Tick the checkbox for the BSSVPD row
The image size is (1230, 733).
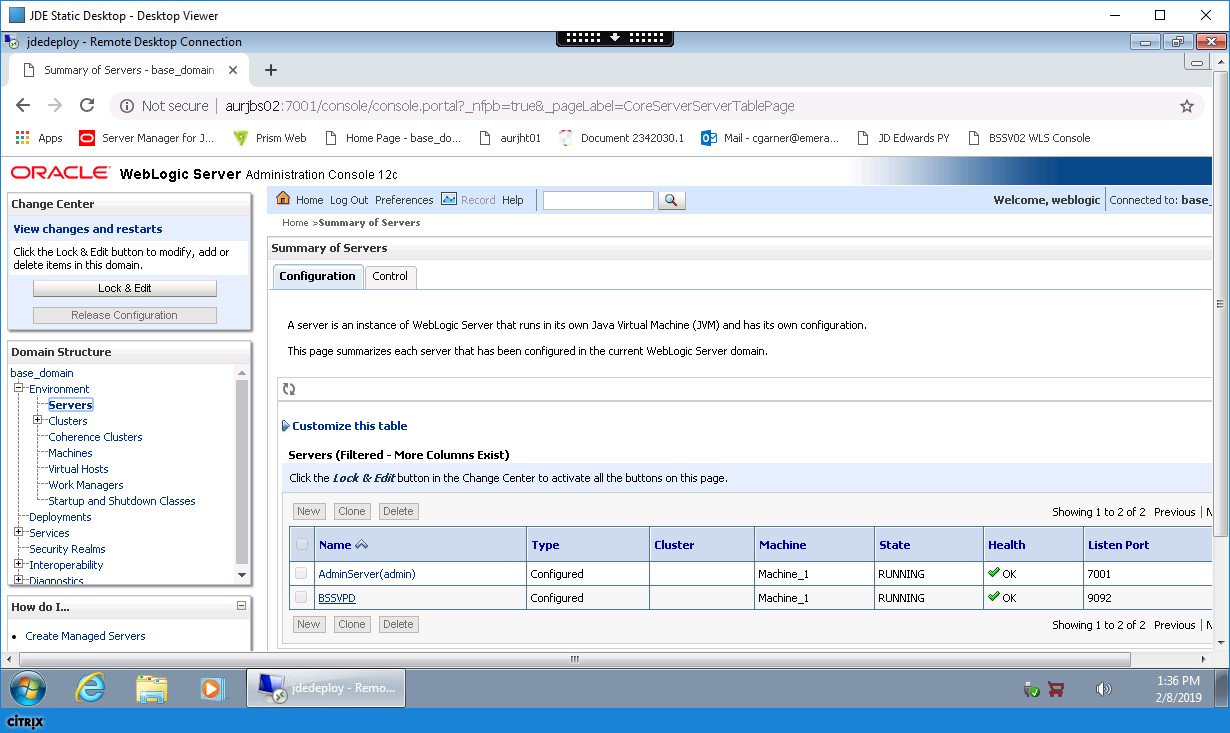301,598
